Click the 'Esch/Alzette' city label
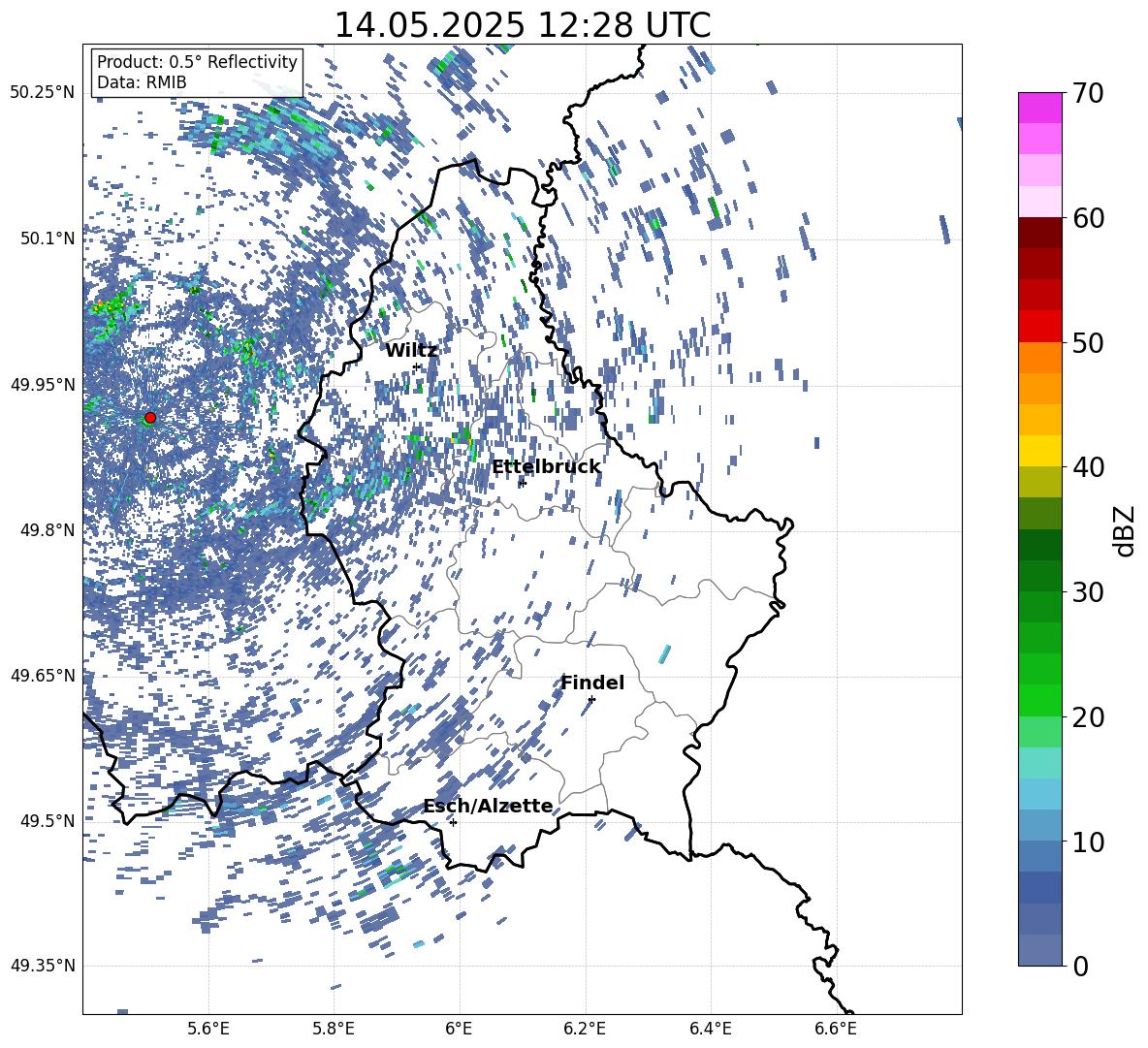Screen dimensions: 1148x1048 [x=488, y=806]
